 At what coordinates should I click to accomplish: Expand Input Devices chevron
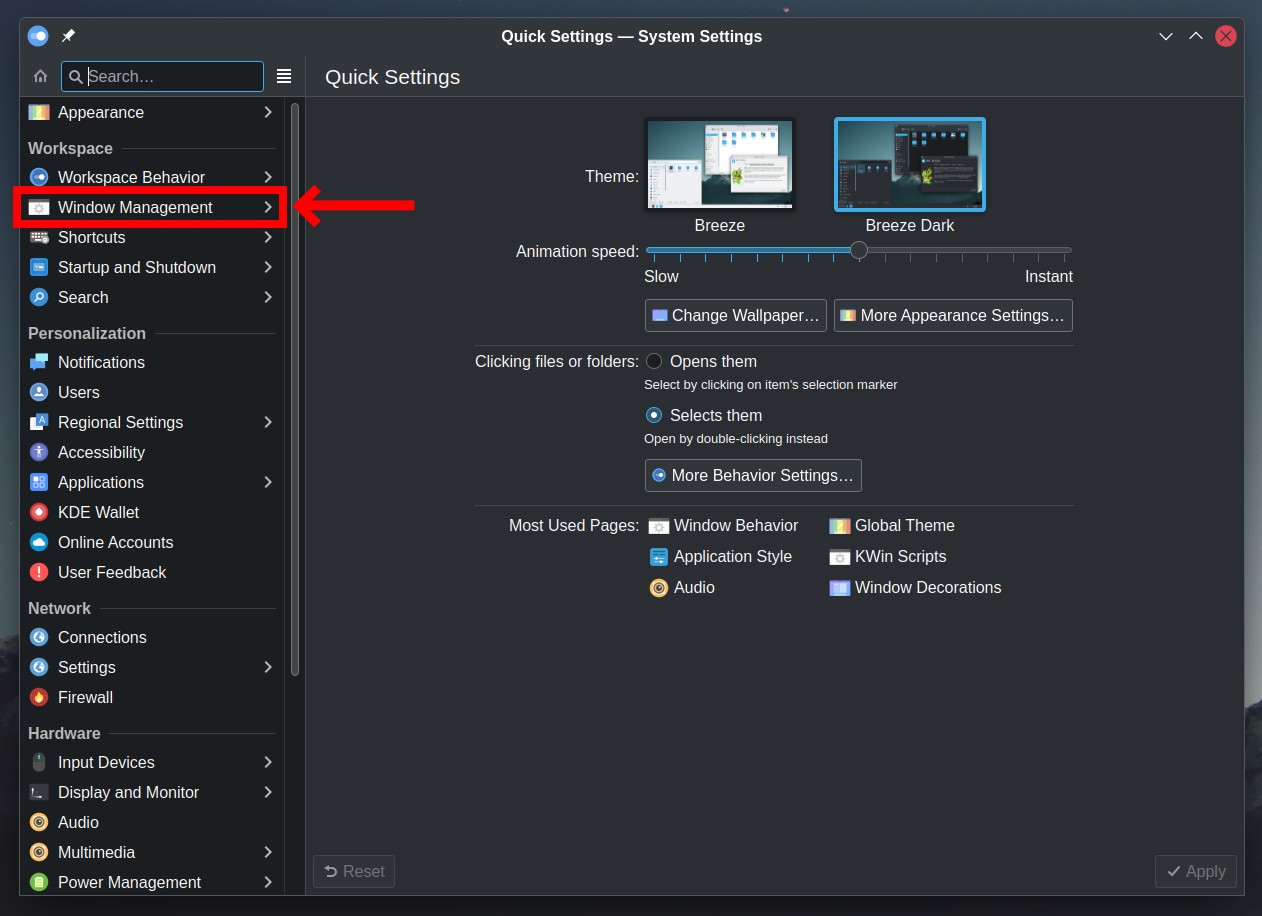(268, 762)
